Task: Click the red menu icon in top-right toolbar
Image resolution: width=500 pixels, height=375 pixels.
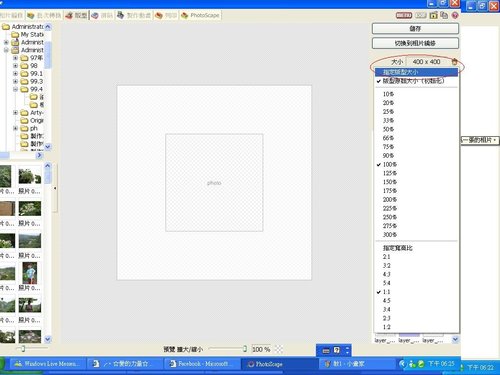Action: click(x=404, y=15)
